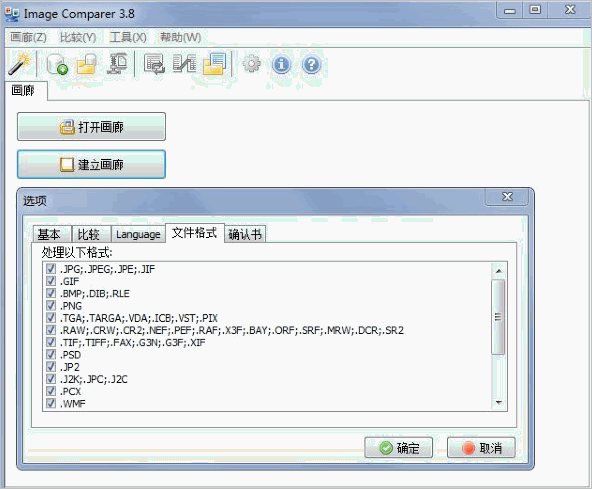Click the blue help question icon
This screenshot has height=489, width=592.
click(311, 65)
